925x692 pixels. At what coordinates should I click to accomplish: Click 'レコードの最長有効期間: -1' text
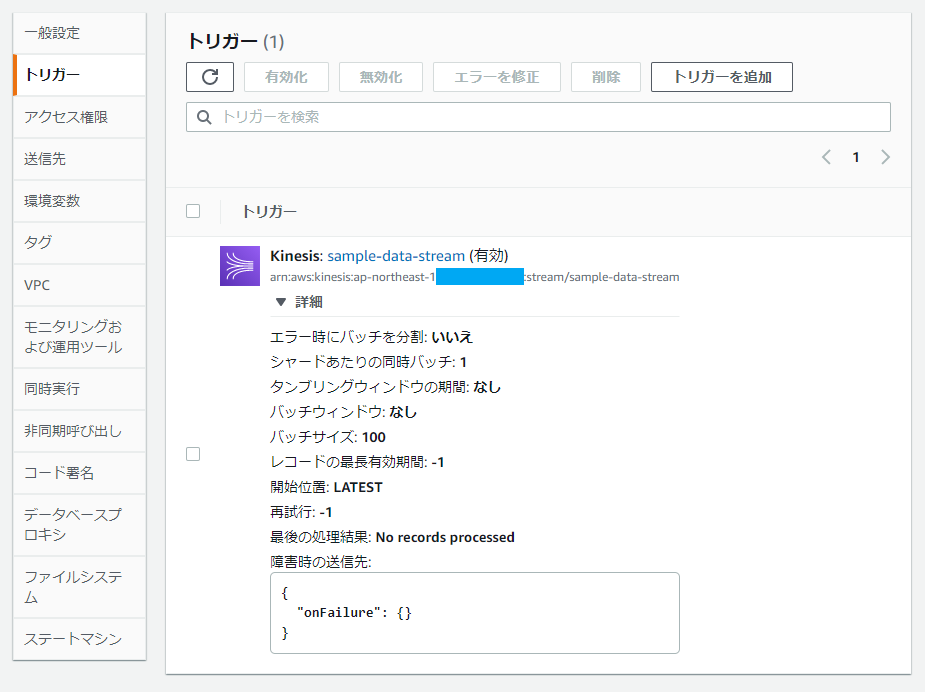coord(357,462)
